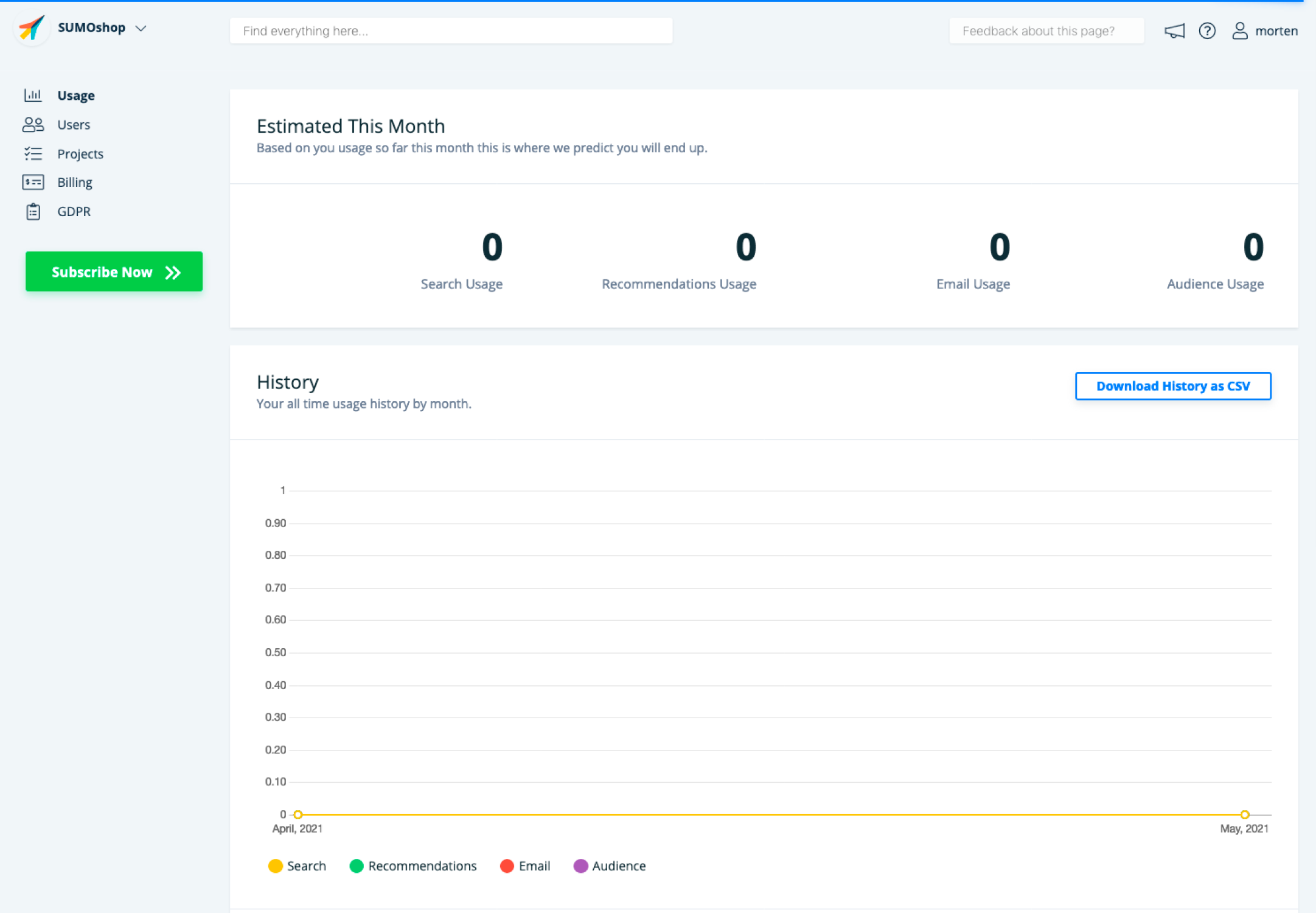
Task: Click the Estimated This Month heading
Action: [350, 126]
